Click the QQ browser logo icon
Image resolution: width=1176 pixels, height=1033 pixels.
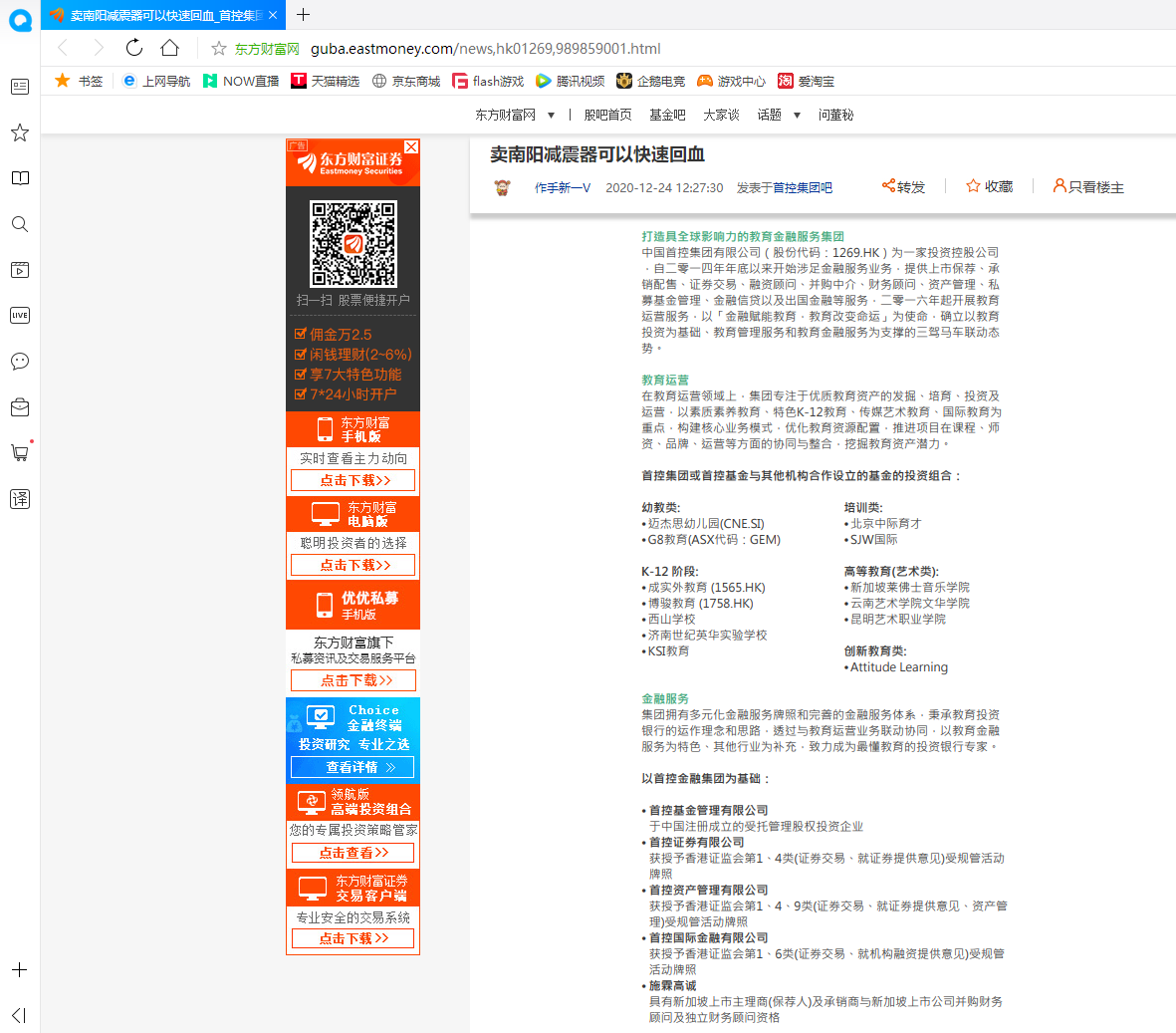pyautogui.click(x=20, y=20)
